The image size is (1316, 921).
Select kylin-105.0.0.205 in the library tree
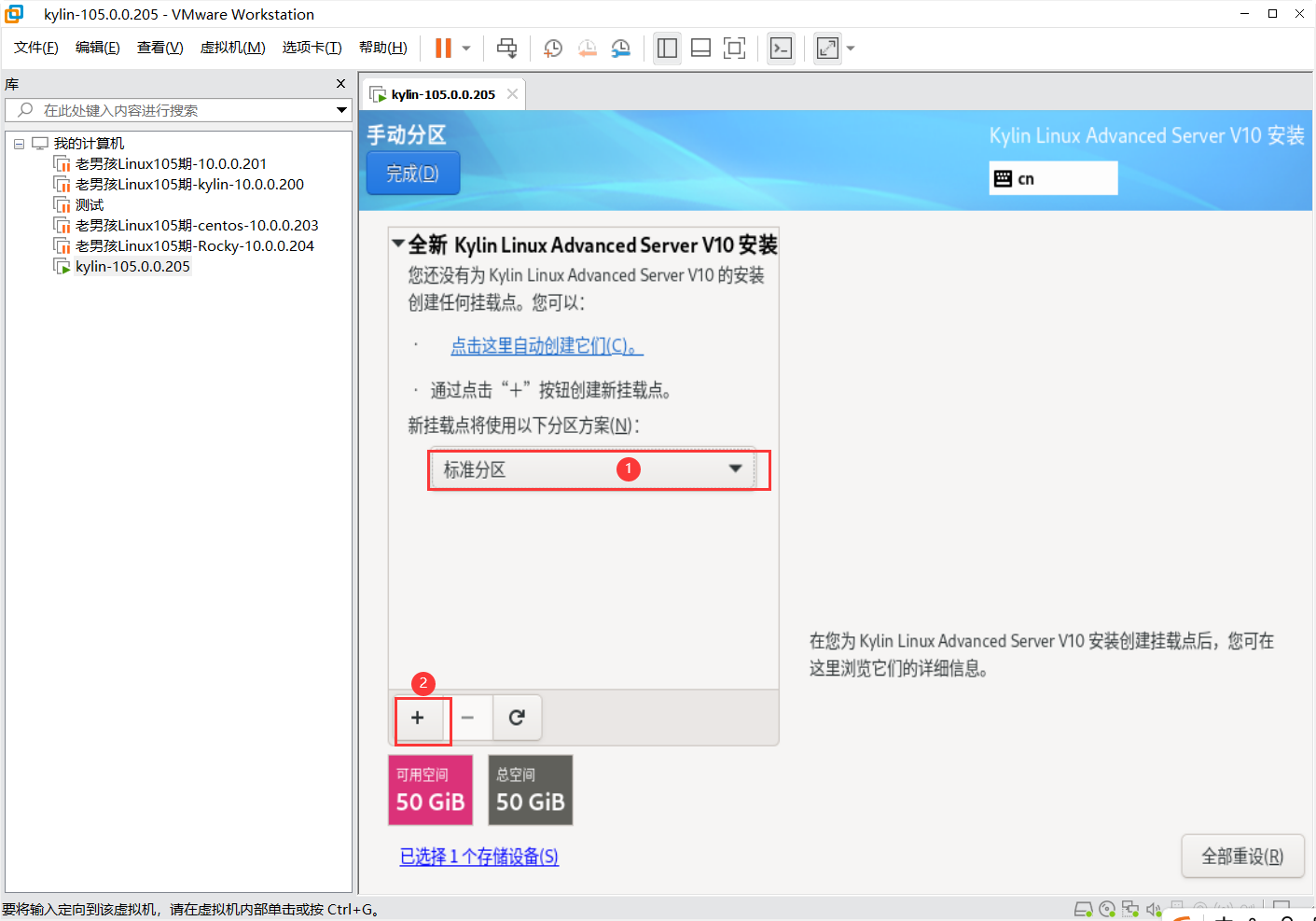[x=132, y=267]
